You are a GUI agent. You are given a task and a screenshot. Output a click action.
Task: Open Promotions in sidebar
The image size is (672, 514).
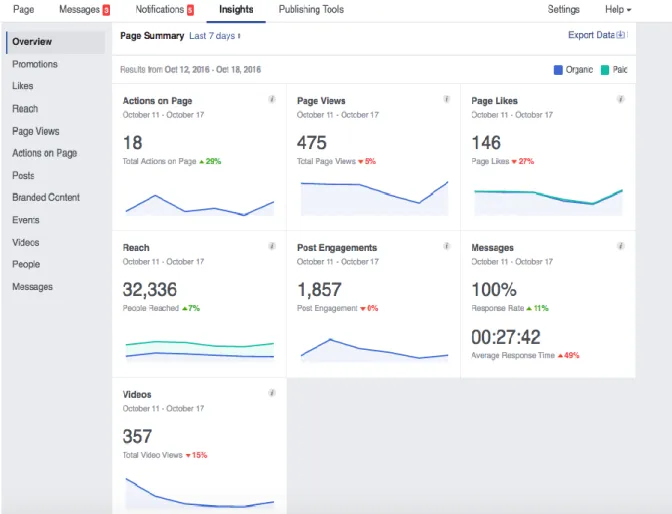click(x=35, y=64)
